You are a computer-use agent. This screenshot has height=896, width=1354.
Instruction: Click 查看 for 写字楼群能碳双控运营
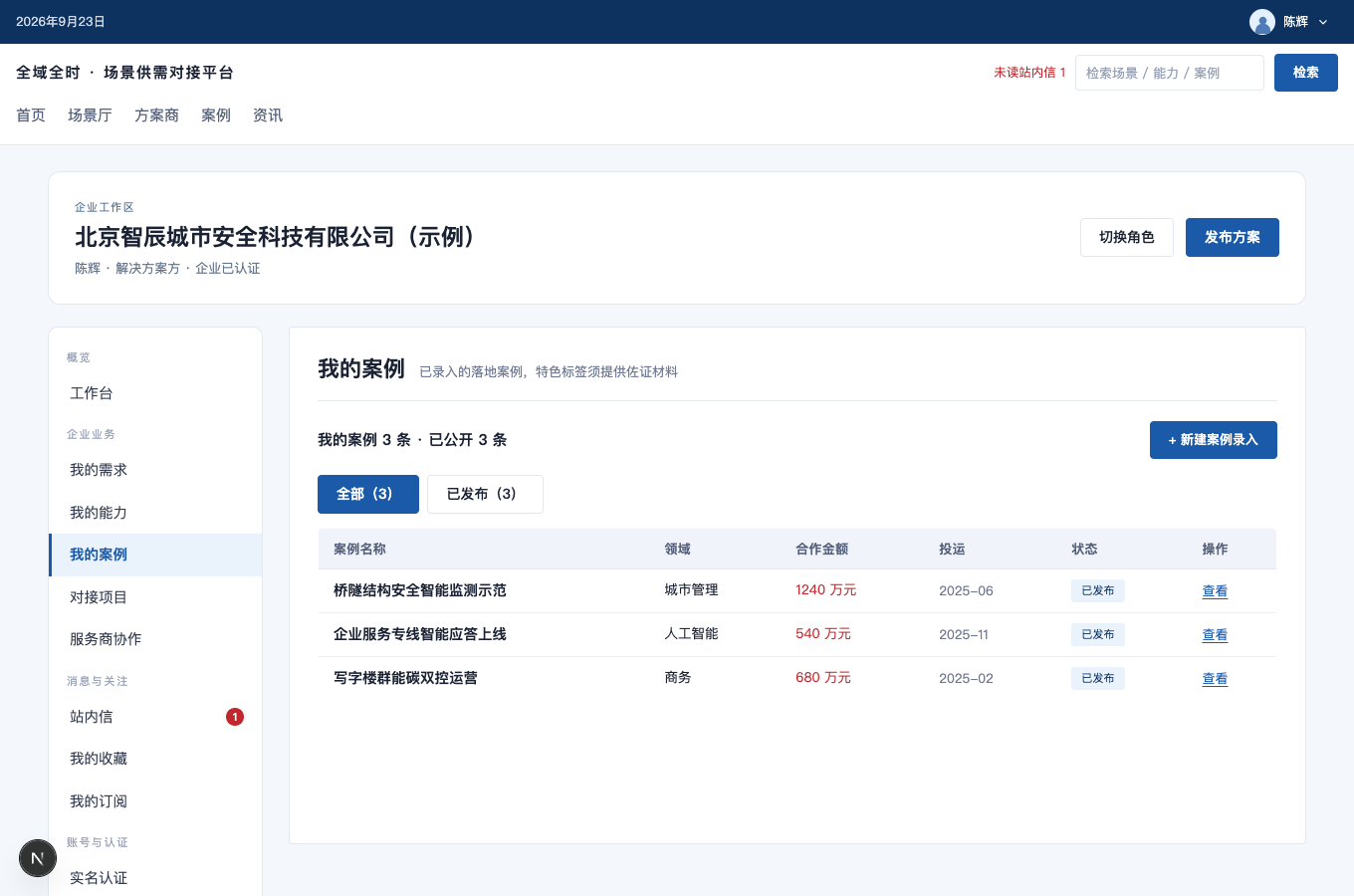pos(1215,678)
